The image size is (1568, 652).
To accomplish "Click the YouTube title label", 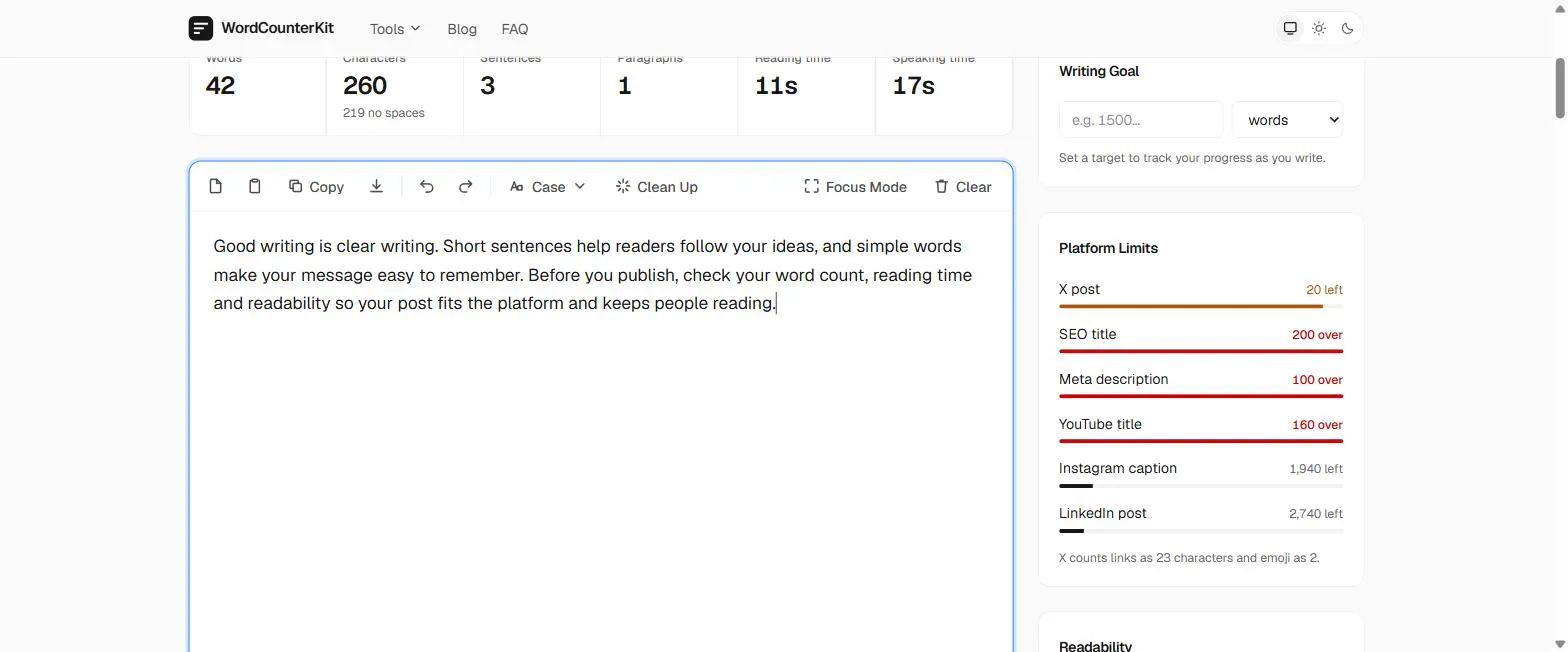I will 1100,424.
